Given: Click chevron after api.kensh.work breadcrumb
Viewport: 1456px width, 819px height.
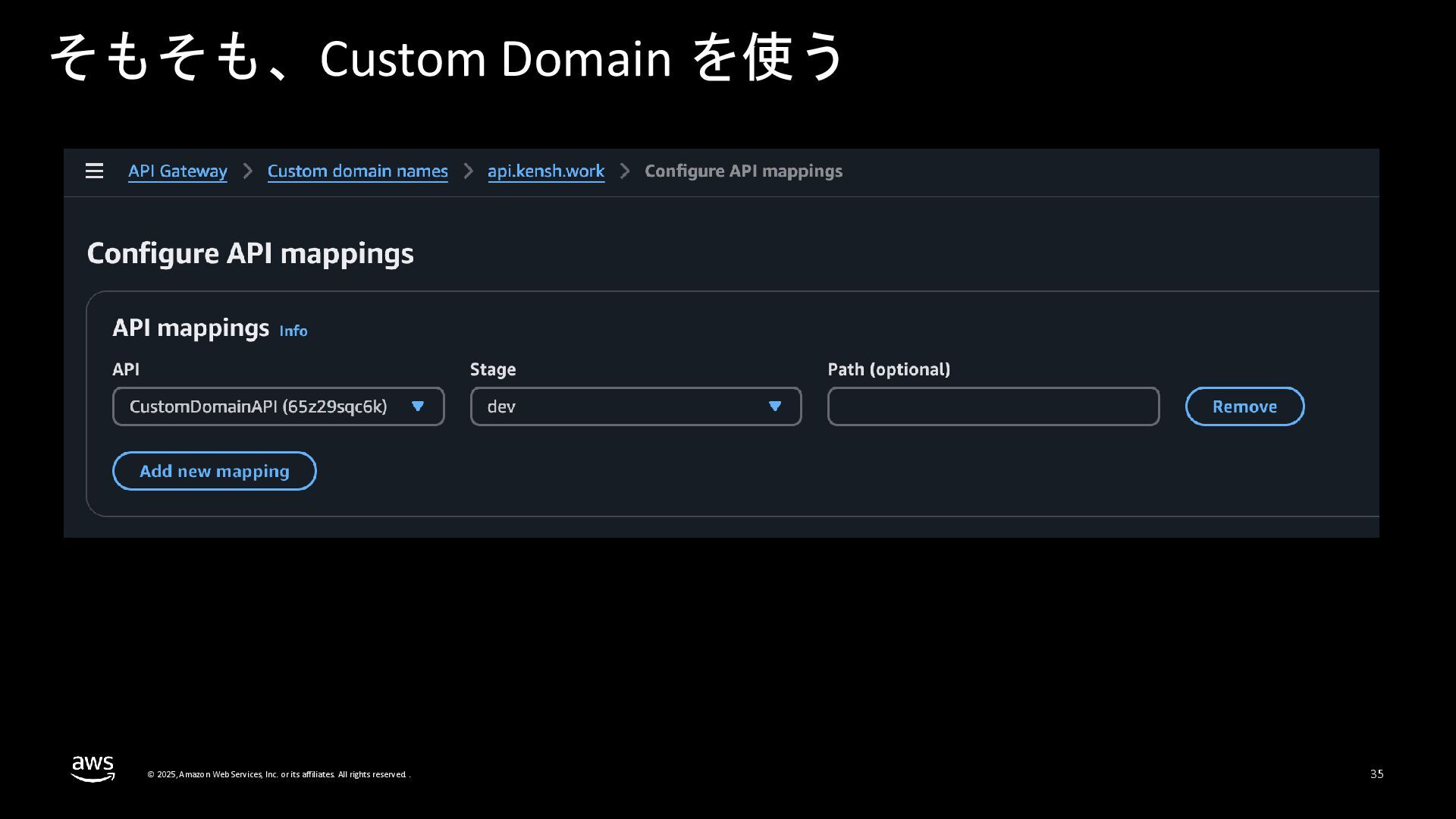Looking at the screenshot, I should tap(624, 171).
